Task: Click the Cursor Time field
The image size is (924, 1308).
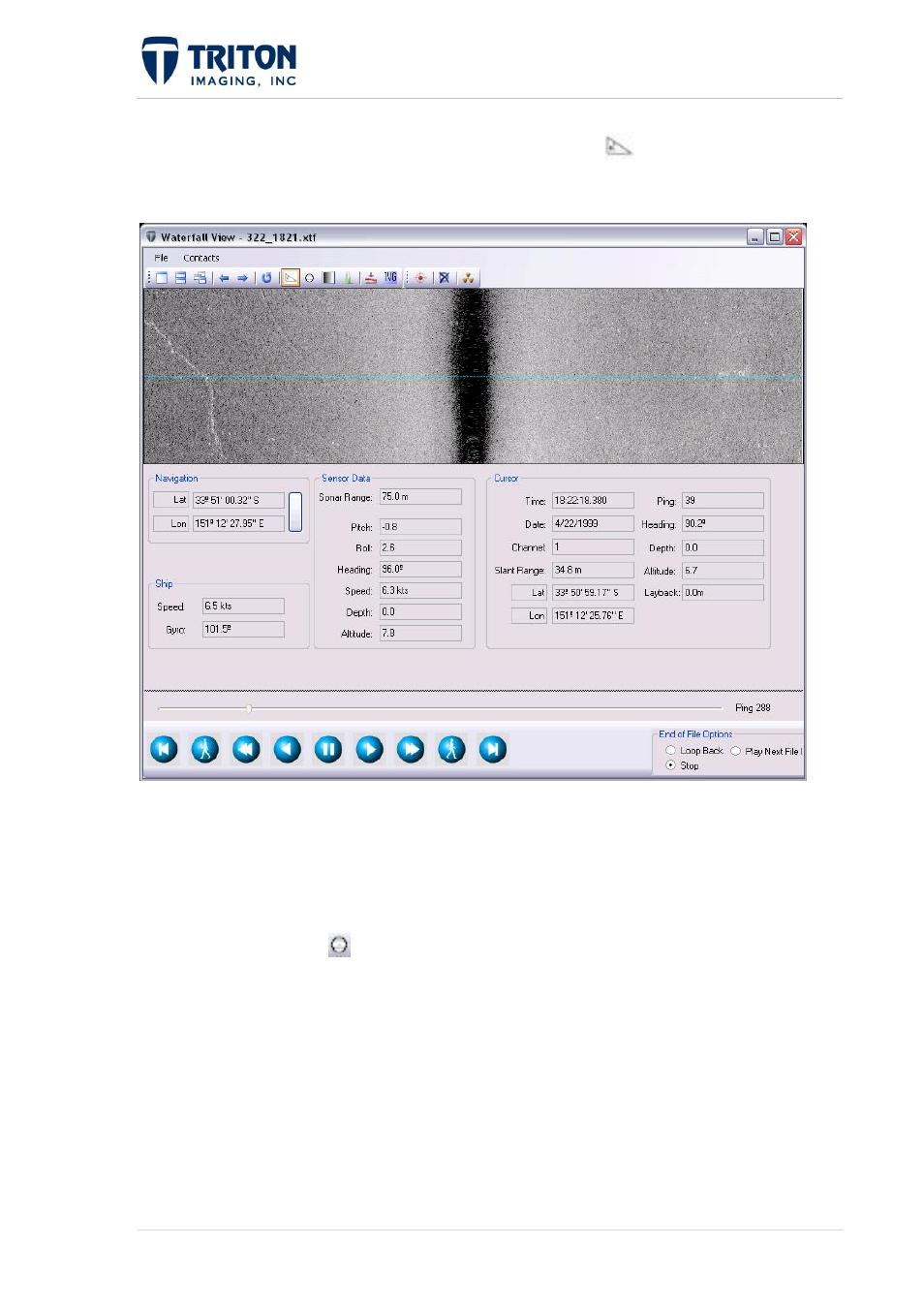Action: click(593, 500)
